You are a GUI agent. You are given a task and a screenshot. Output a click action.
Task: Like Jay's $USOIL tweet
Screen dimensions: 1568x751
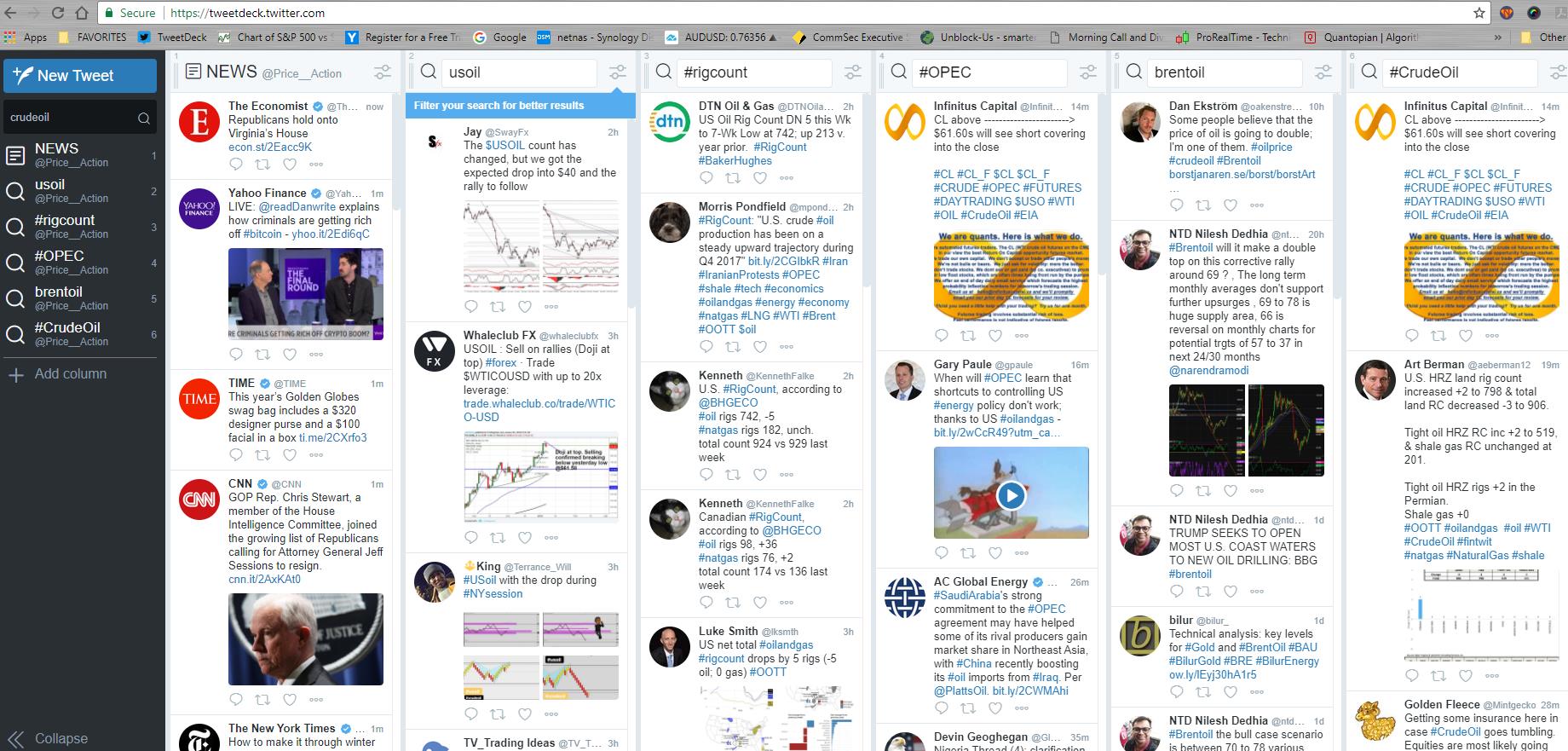(525, 306)
